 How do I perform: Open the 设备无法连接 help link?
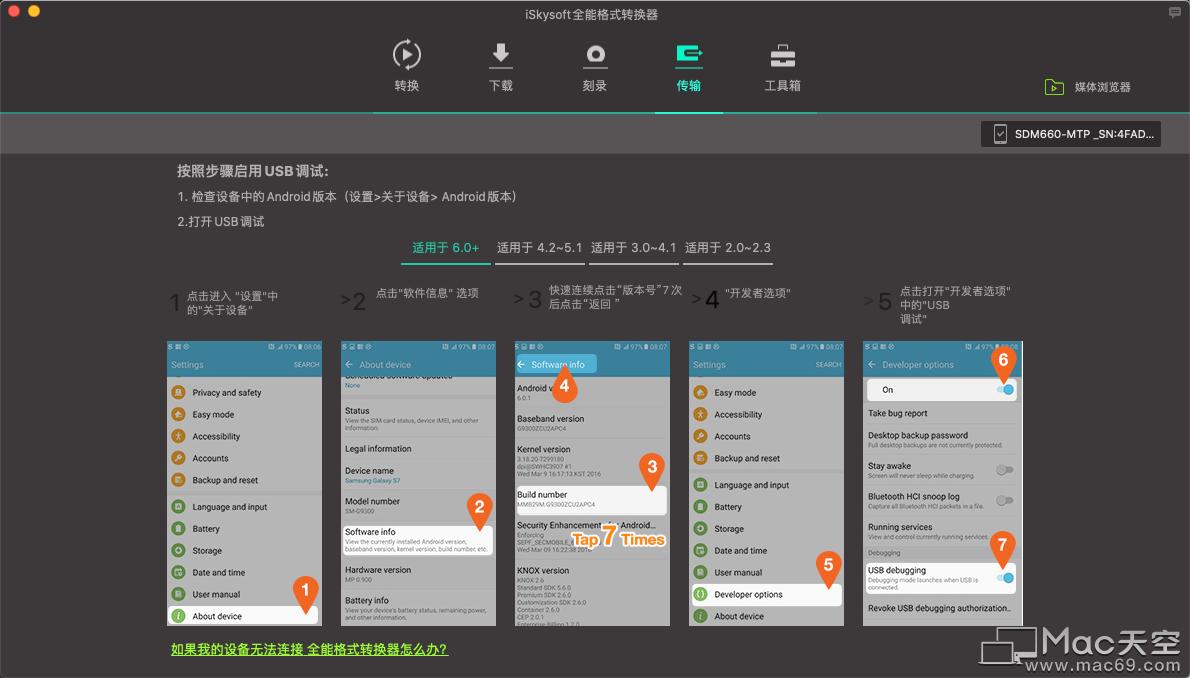click(308, 648)
